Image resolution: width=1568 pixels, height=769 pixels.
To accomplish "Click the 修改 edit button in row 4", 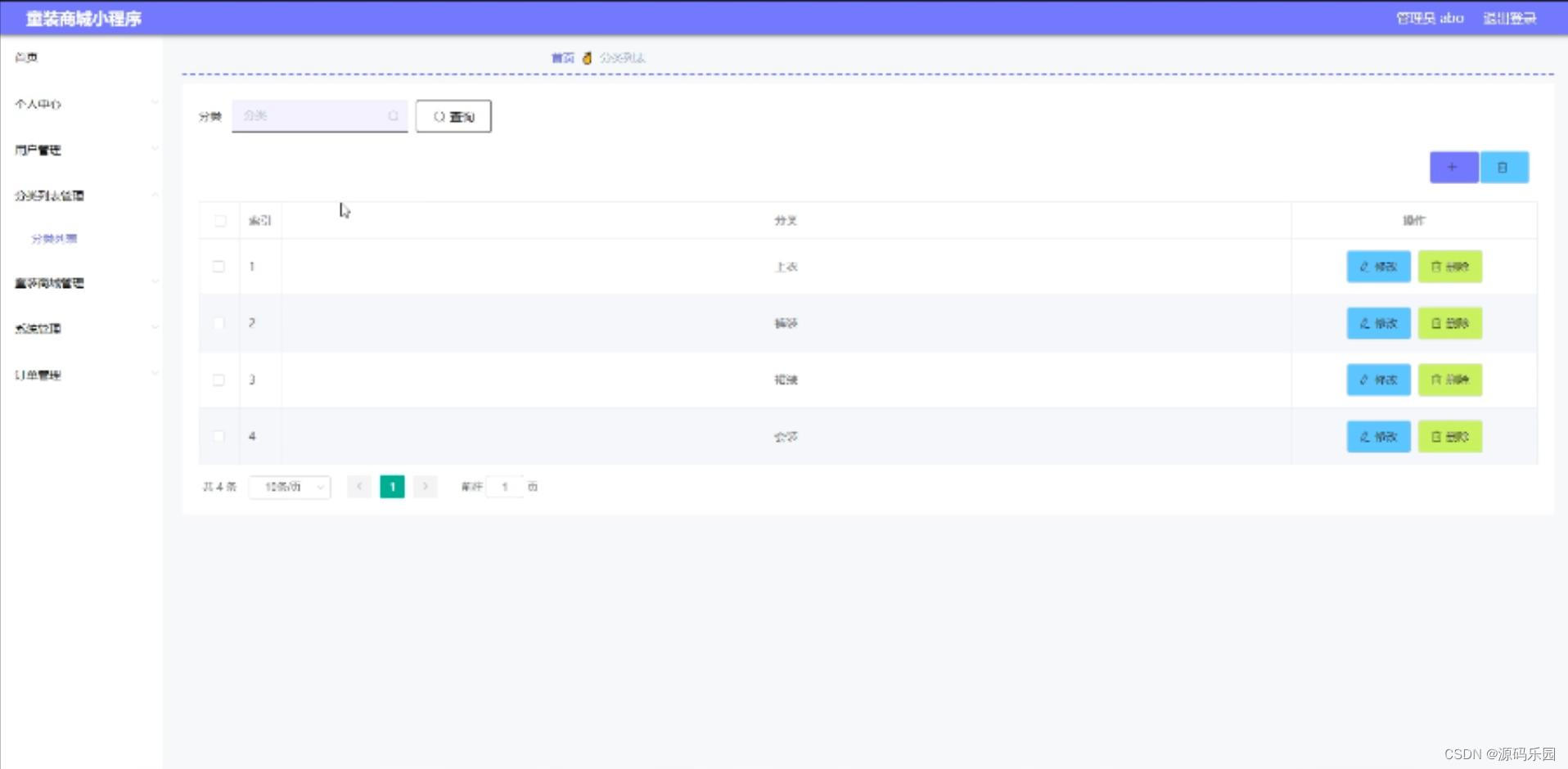I will (x=1379, y=437).
